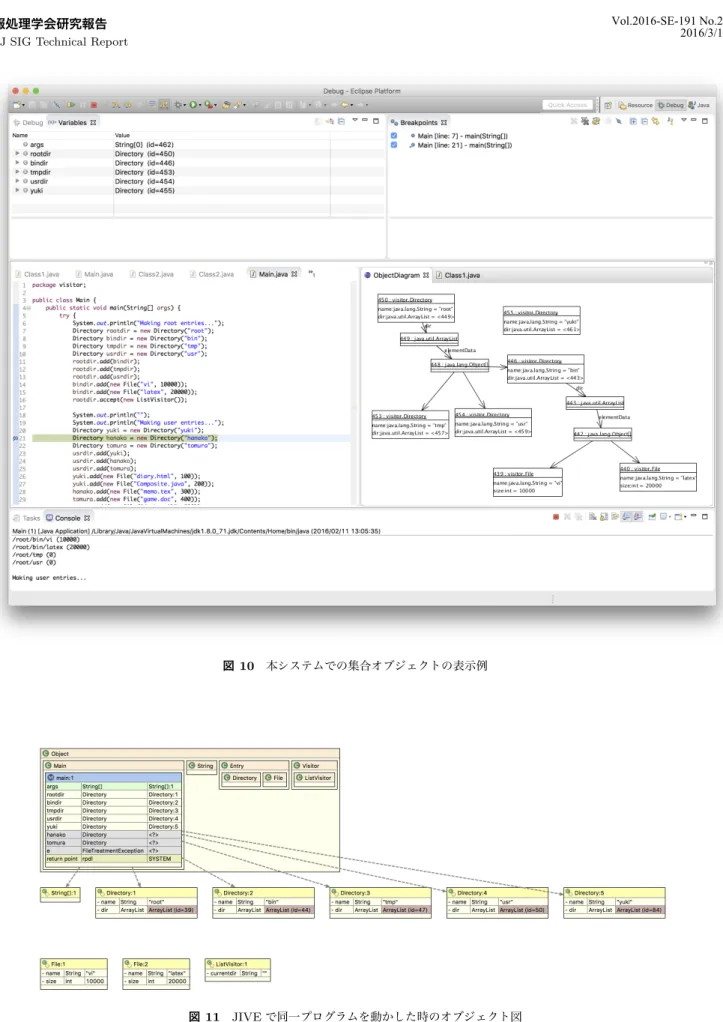Open the Breakpoints view menu triangle
Screen dimensions: 723x1022
point(683,120)
